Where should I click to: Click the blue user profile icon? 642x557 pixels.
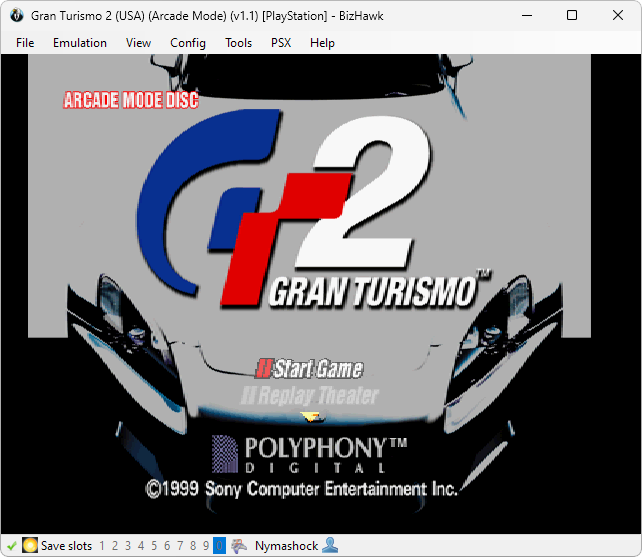pos(330,545)
